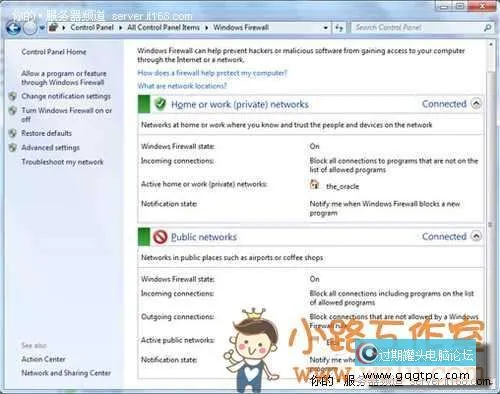Open Network and Sharing Center link
The width and height of the screenshot is (500, 394).
coord(66,373)
